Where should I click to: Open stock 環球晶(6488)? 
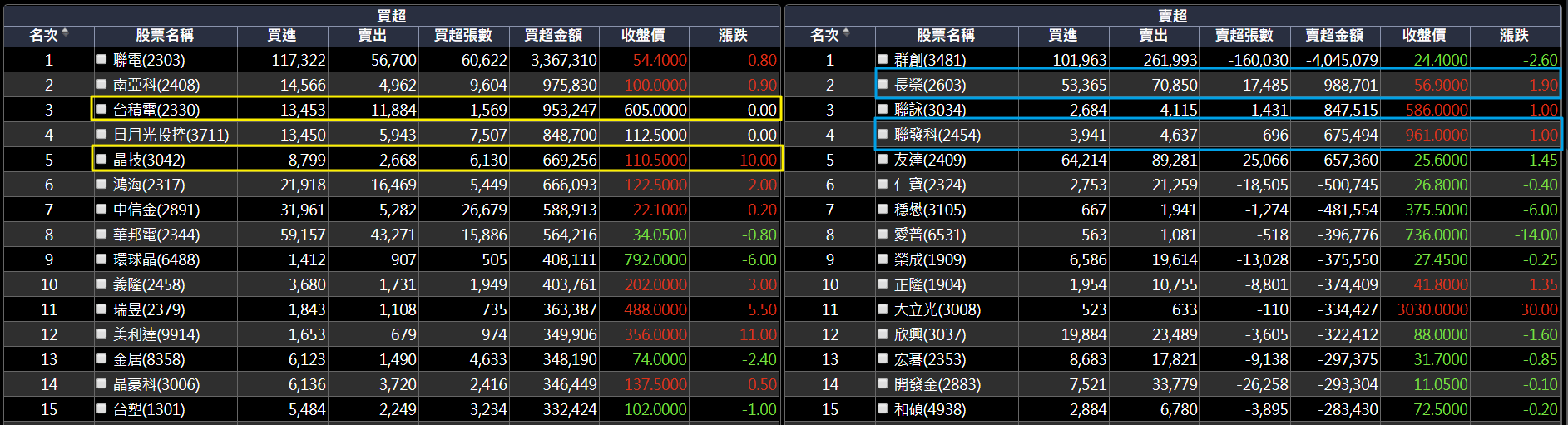click(157, 259)
